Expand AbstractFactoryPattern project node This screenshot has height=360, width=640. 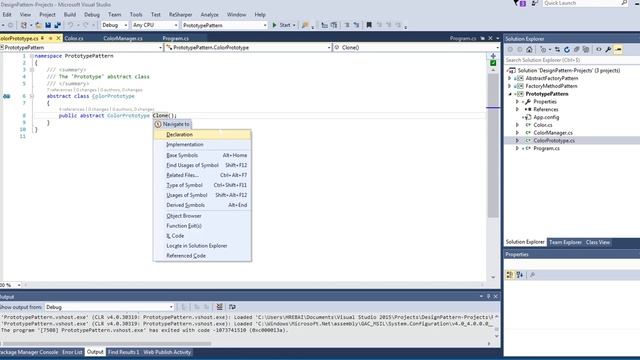[509, 78]
